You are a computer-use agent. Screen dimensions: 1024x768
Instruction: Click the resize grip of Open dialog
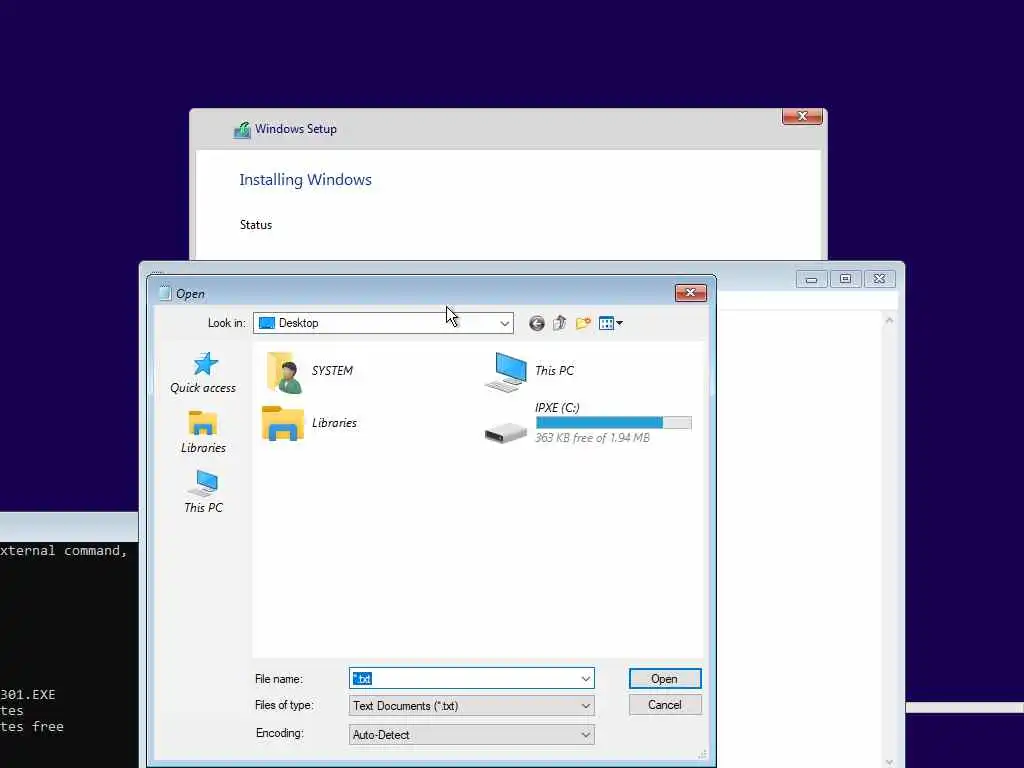click(x=702, y=754)
